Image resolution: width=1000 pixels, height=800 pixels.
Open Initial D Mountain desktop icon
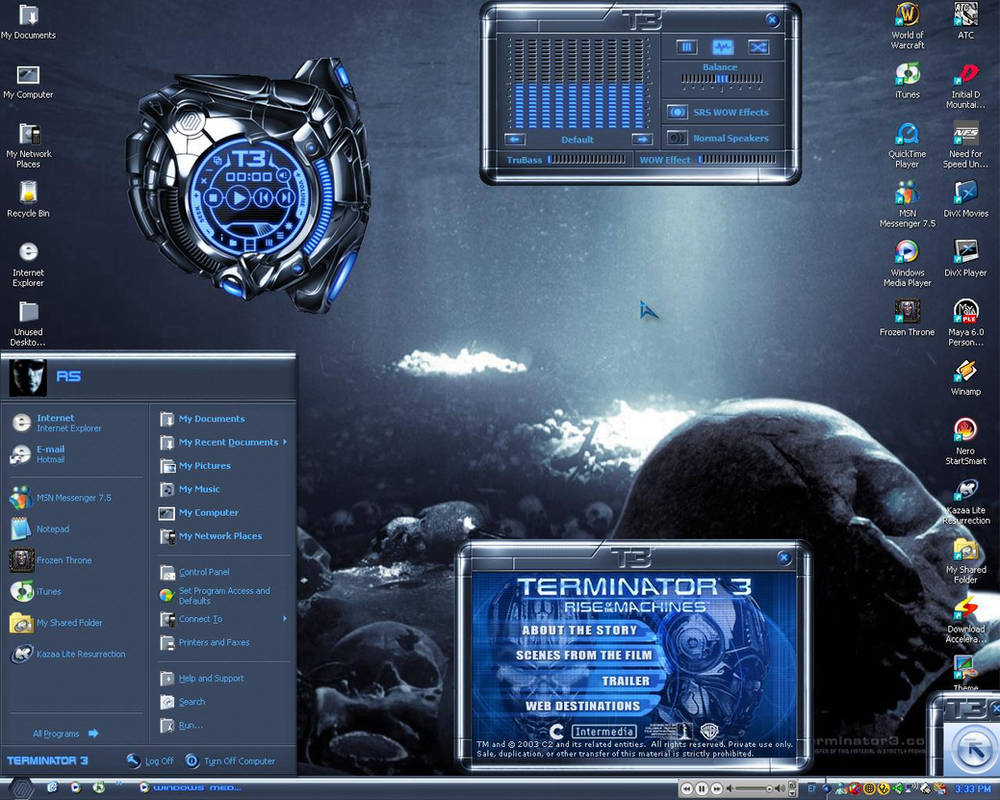[966, 85]
